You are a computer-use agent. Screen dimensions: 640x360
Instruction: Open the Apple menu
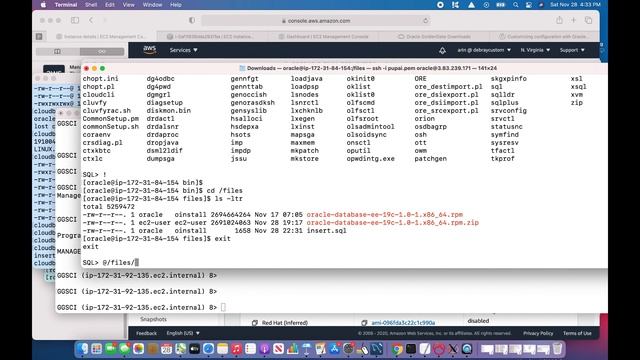click(43, 5)
